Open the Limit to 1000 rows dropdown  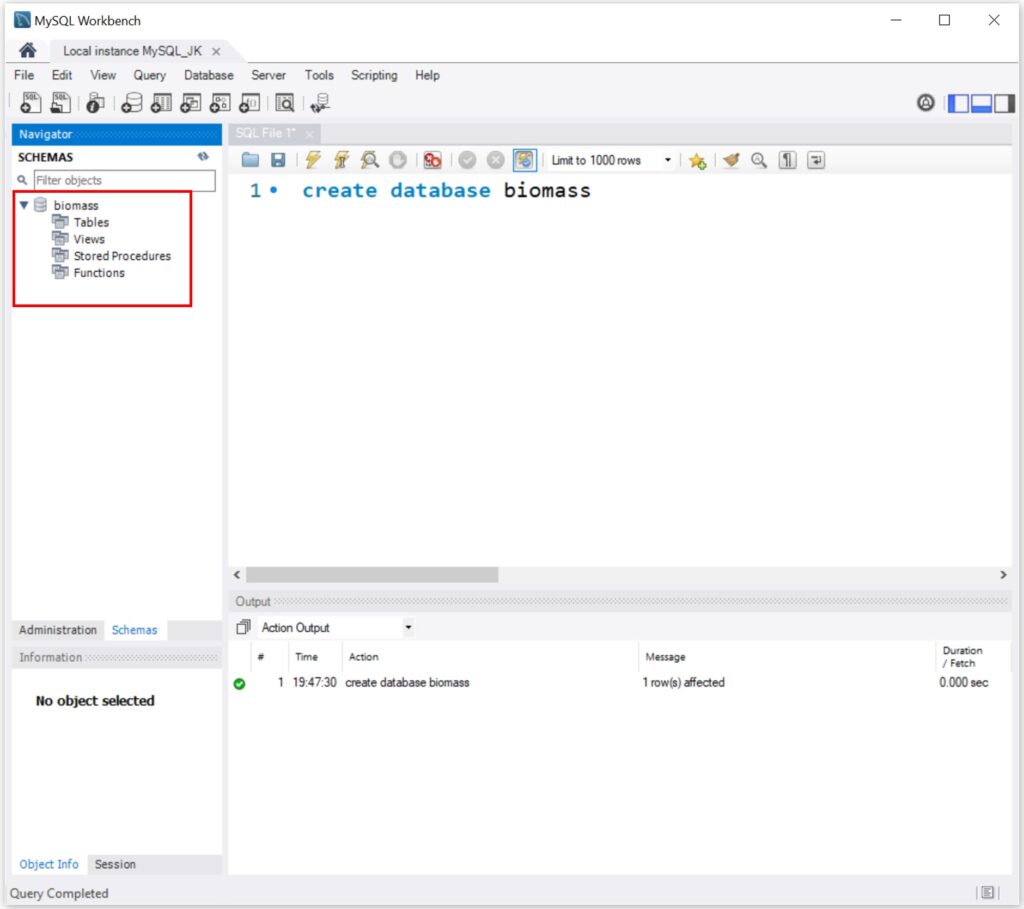(x=609, y=160)
